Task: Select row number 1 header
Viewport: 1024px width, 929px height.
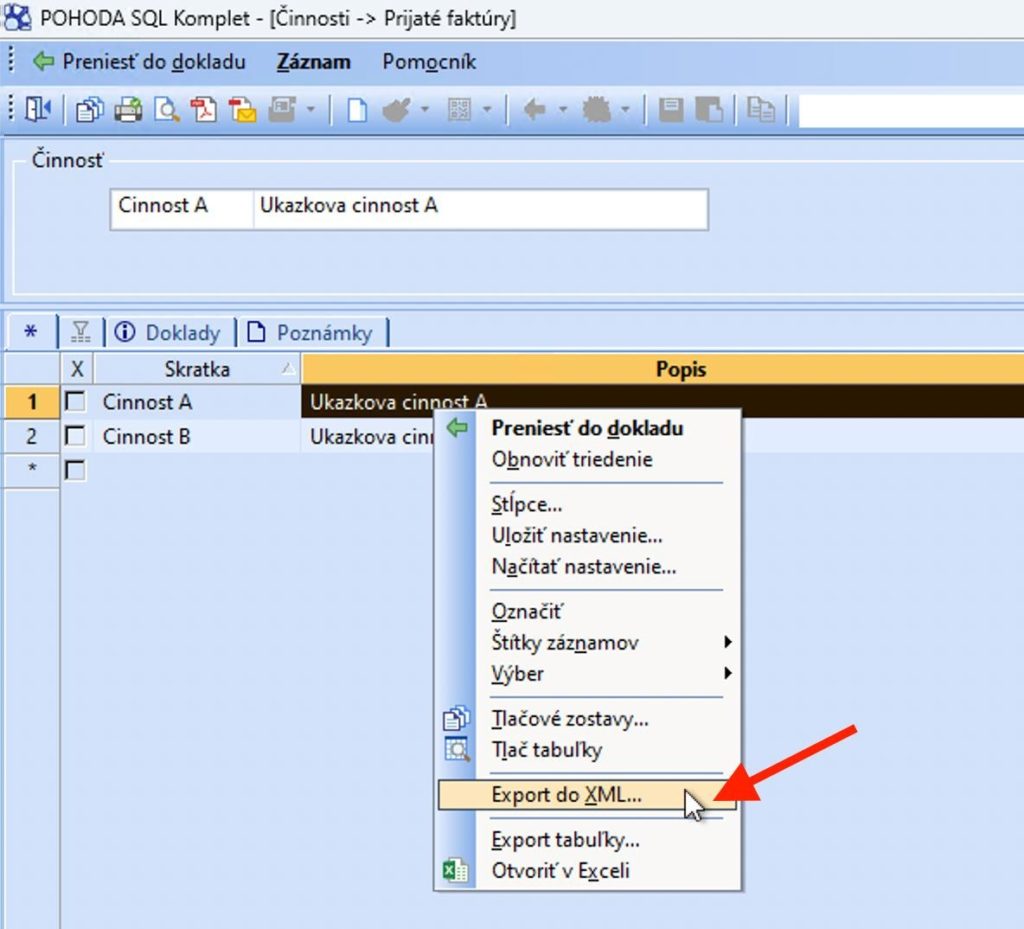Action: pyautogui.click(x=31, y=401)
